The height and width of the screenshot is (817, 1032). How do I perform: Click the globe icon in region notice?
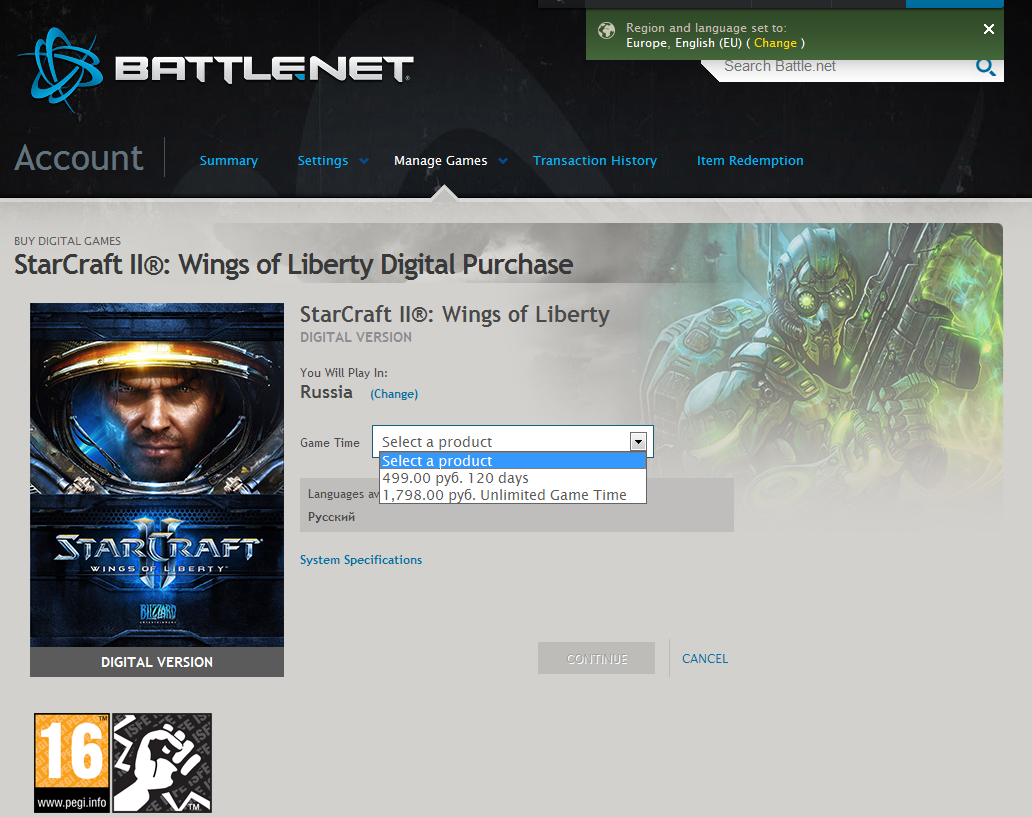pyautogui.click(x=606, y=30)
